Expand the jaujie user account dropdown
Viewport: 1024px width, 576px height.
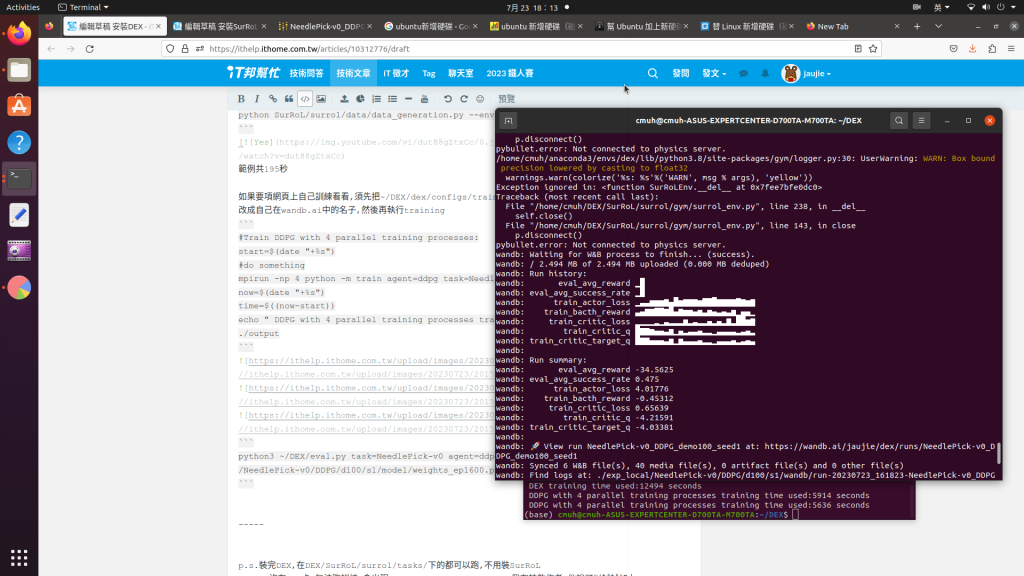click(807, 73)
